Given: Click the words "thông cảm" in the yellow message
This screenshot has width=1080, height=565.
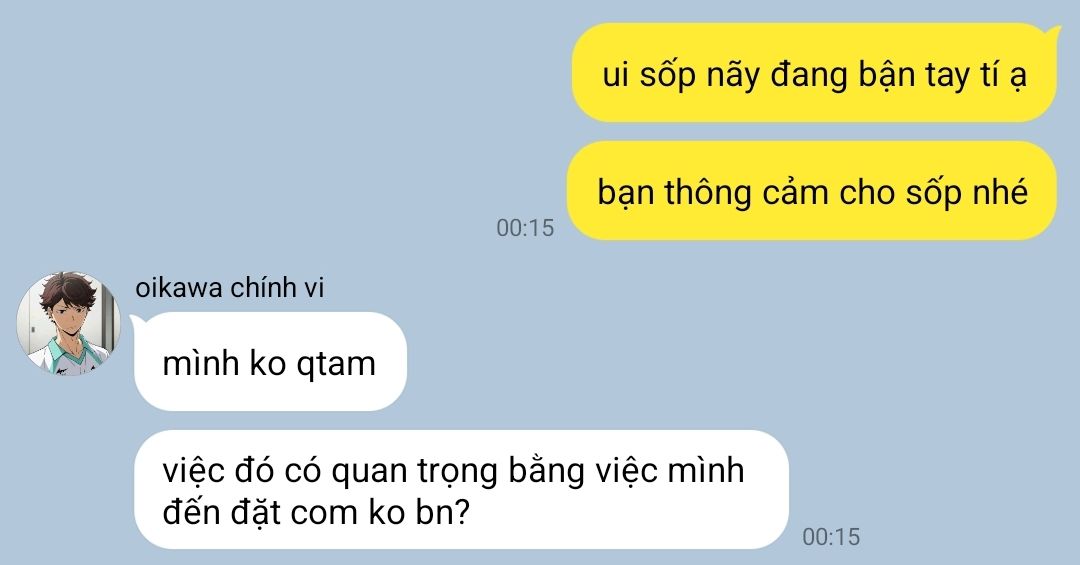Looking at the screenshot, I should click(743, 193).
